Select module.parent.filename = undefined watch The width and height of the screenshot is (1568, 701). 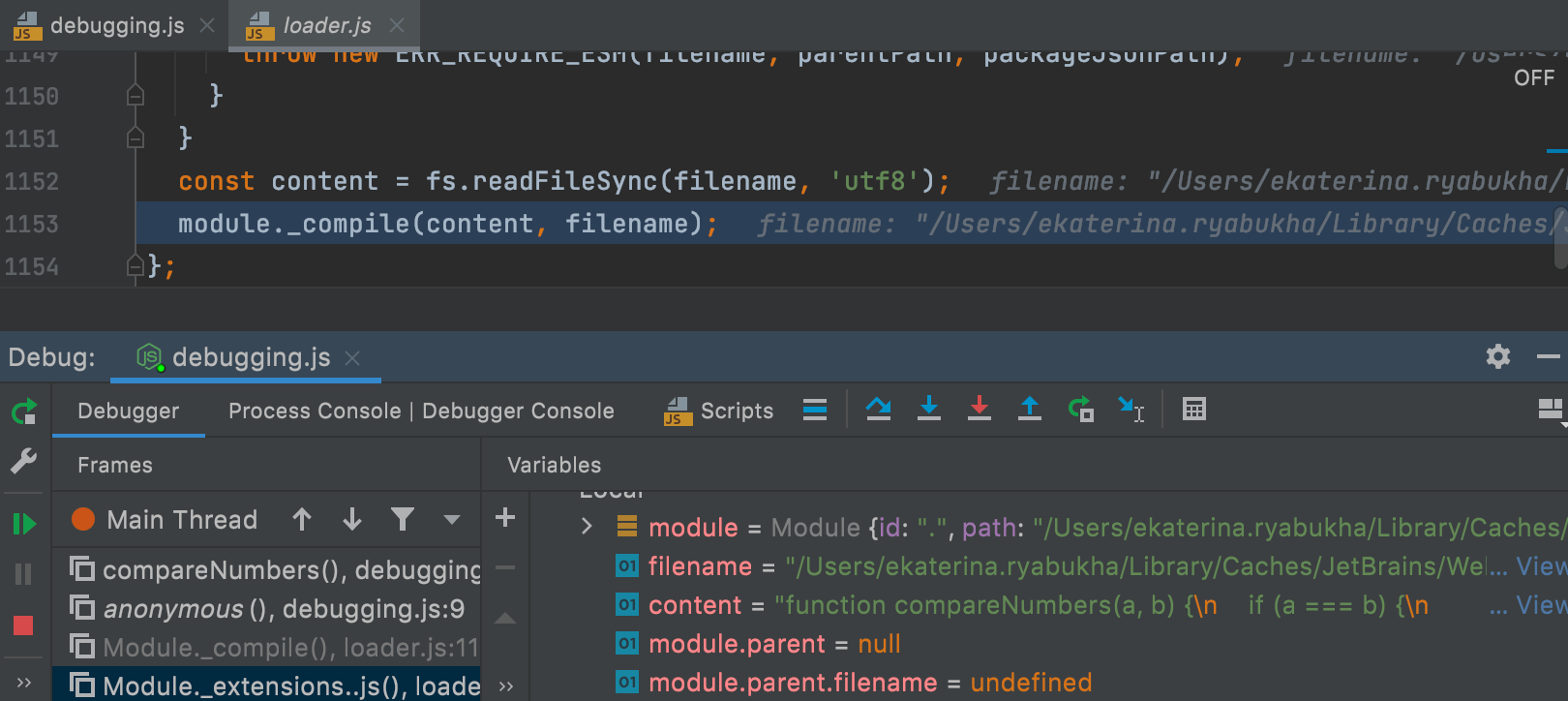[1049, 682]
